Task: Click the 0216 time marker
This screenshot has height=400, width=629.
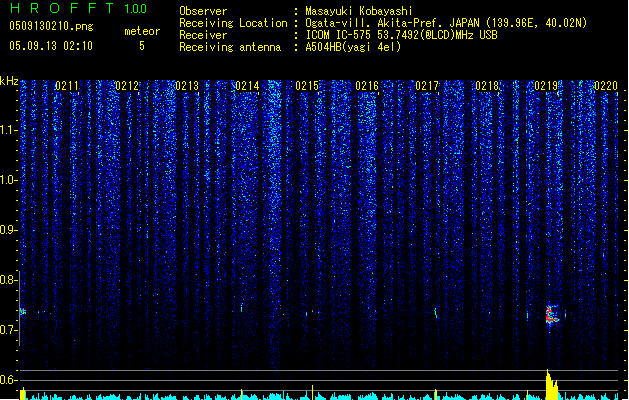Action: 367,86
